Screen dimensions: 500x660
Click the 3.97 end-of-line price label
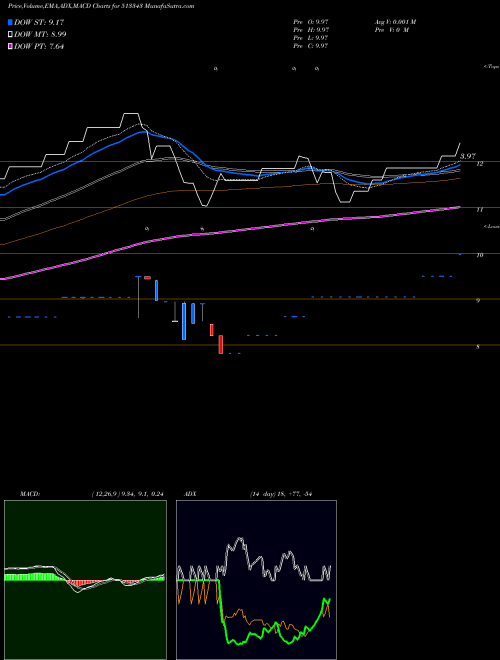coord(468,157)
